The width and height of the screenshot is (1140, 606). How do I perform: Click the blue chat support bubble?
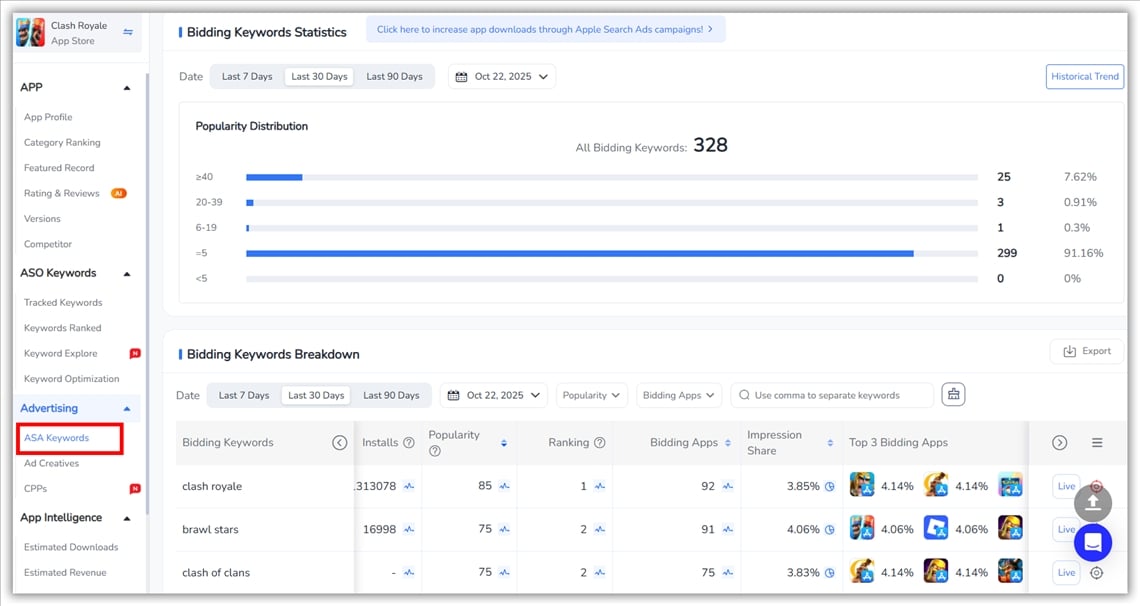[x=1092, y=542]
